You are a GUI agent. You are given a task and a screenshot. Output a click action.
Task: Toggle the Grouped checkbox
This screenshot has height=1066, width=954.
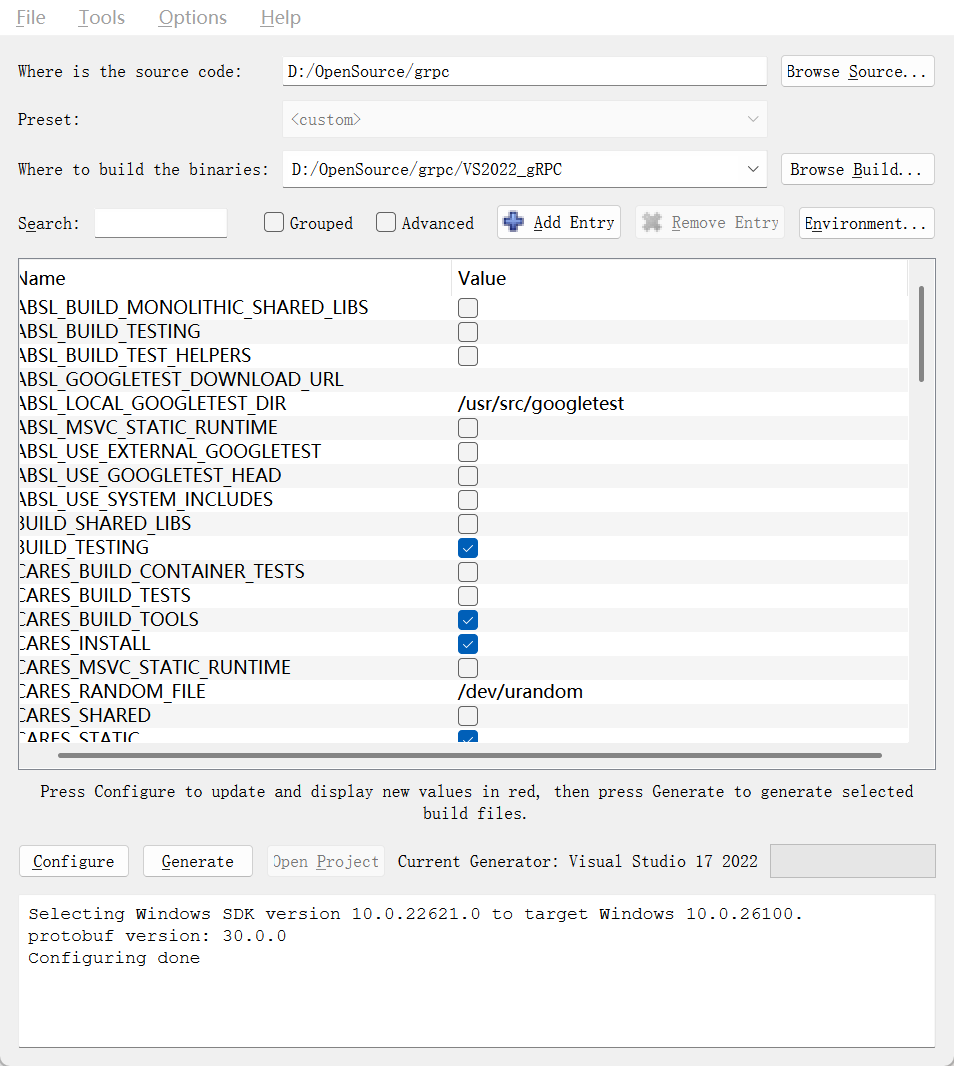click(274, 223)
